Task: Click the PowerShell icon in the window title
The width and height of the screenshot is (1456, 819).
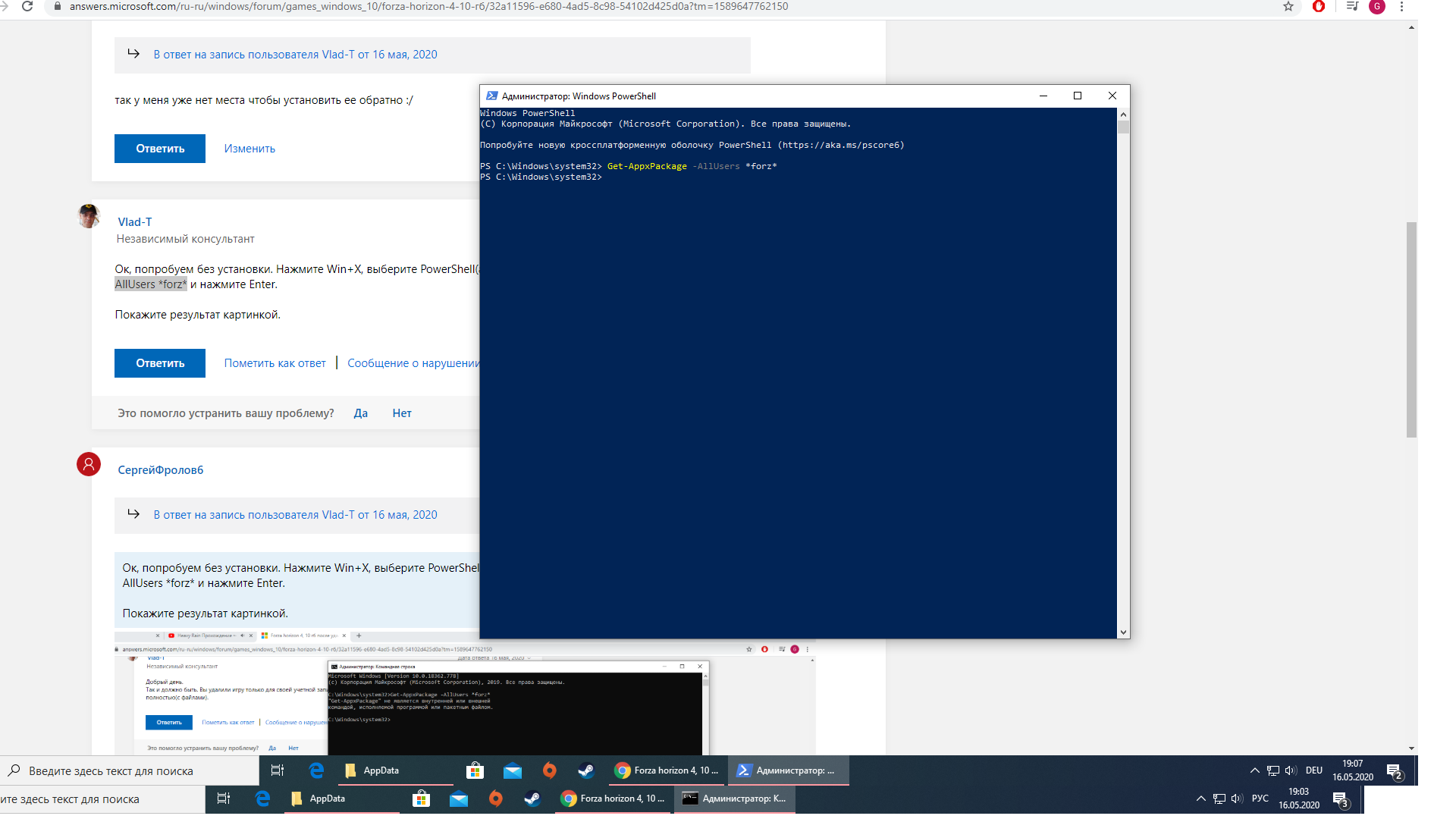Action: [x=492, y=96]
